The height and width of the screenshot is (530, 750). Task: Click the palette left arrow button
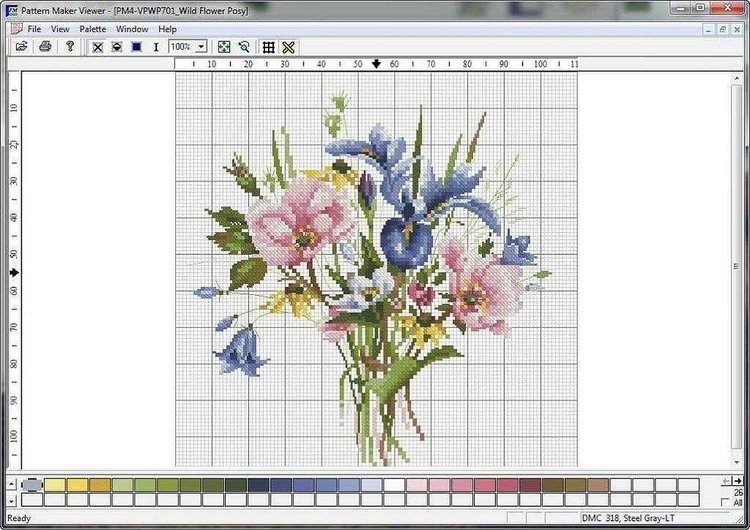(727, 481)
